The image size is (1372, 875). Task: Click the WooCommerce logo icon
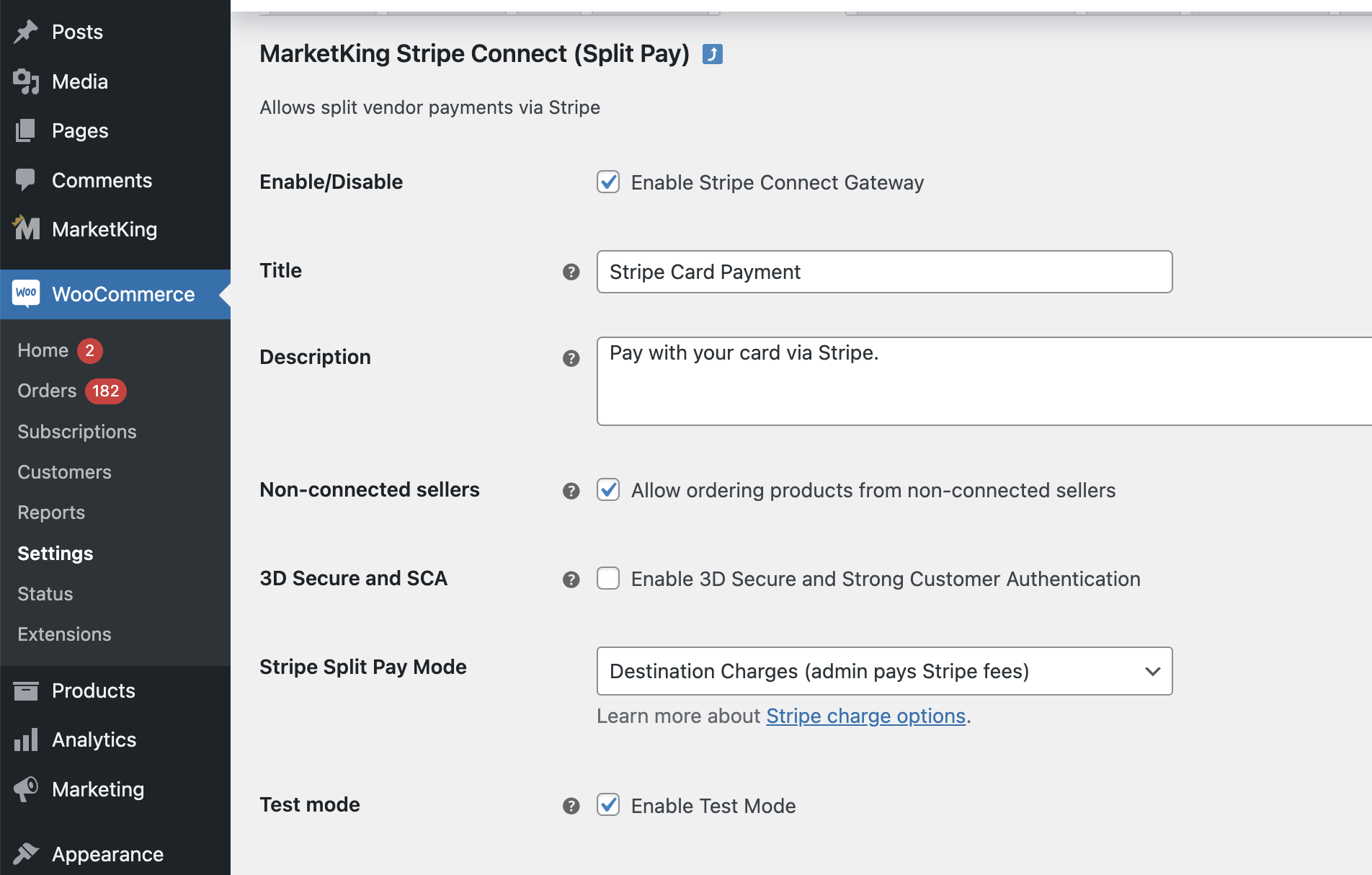26,293
